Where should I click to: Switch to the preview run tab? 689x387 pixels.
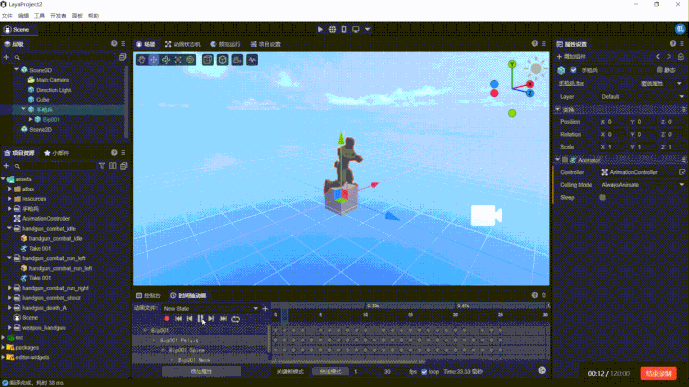[x=225, y=44]
